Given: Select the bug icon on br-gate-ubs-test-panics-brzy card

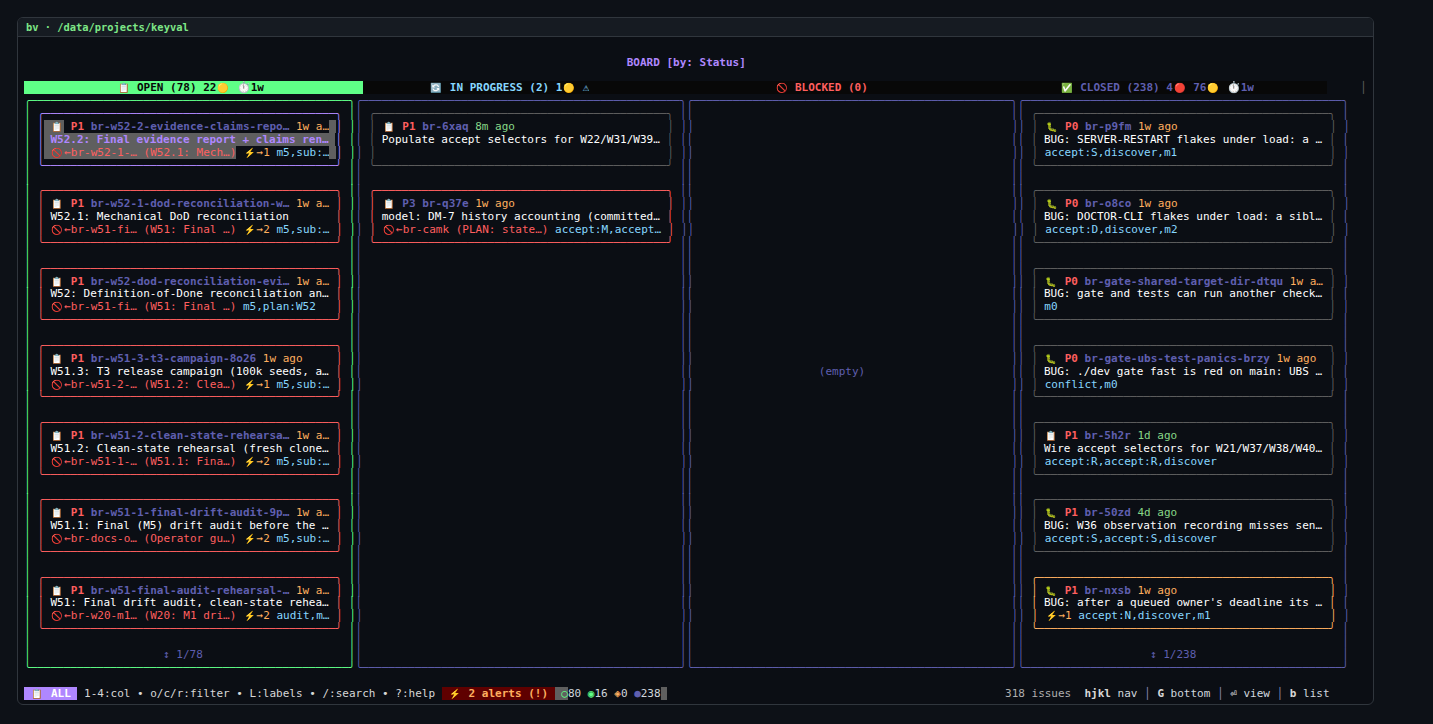Looking at the screenshot, I should click(x=1051, y=359).
